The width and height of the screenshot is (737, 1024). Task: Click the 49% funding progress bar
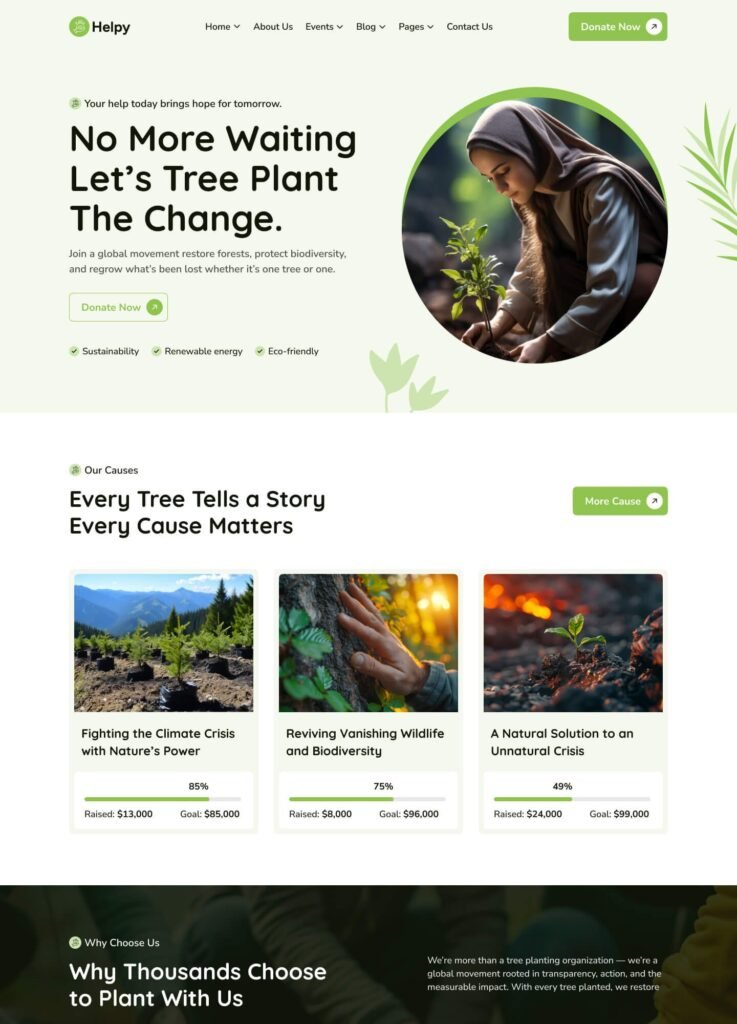click(x=572, y=799)
